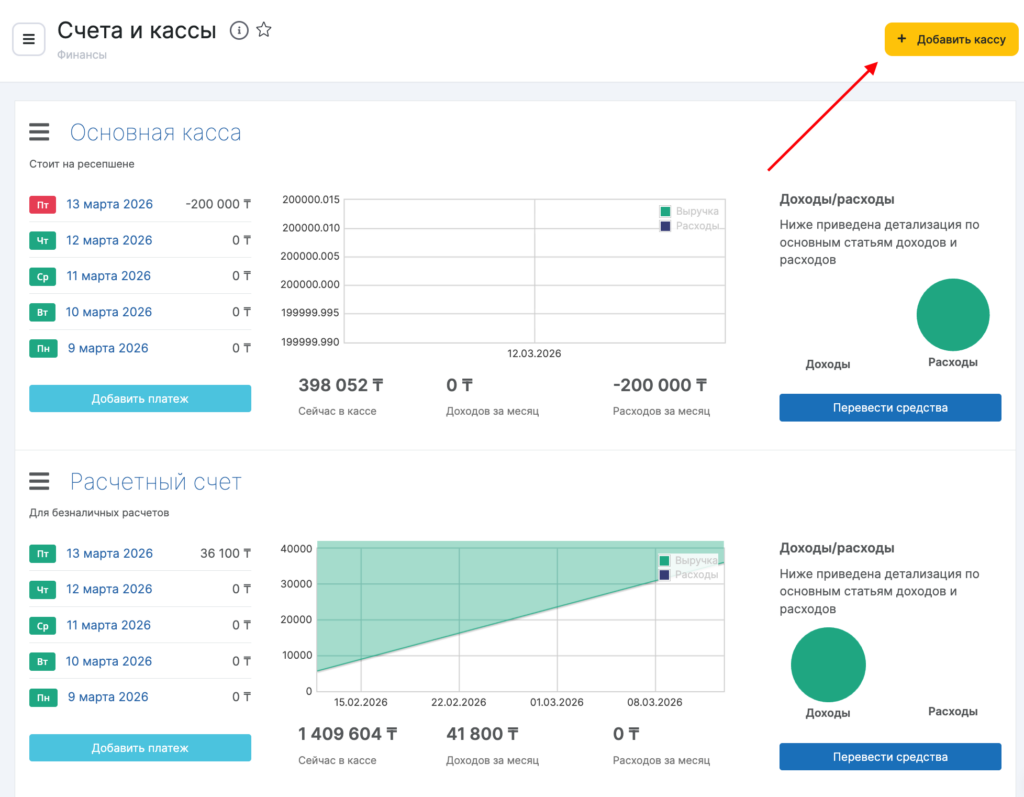Click the info icon beside page title
This screenshot has width=1024, height=797.
pos(239,30)
